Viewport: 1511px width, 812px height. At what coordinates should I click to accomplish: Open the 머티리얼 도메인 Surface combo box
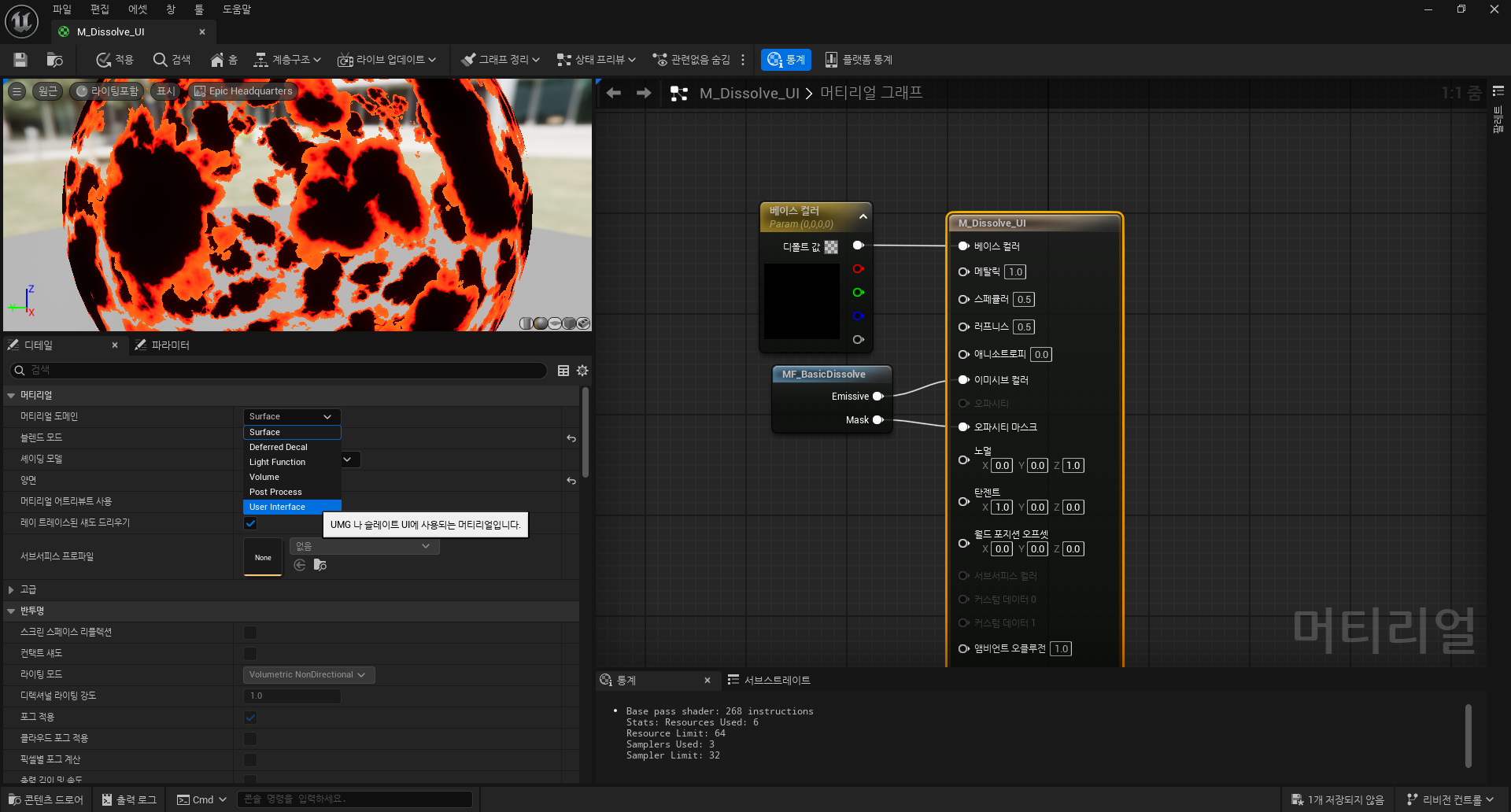click(x=292, y=416)
